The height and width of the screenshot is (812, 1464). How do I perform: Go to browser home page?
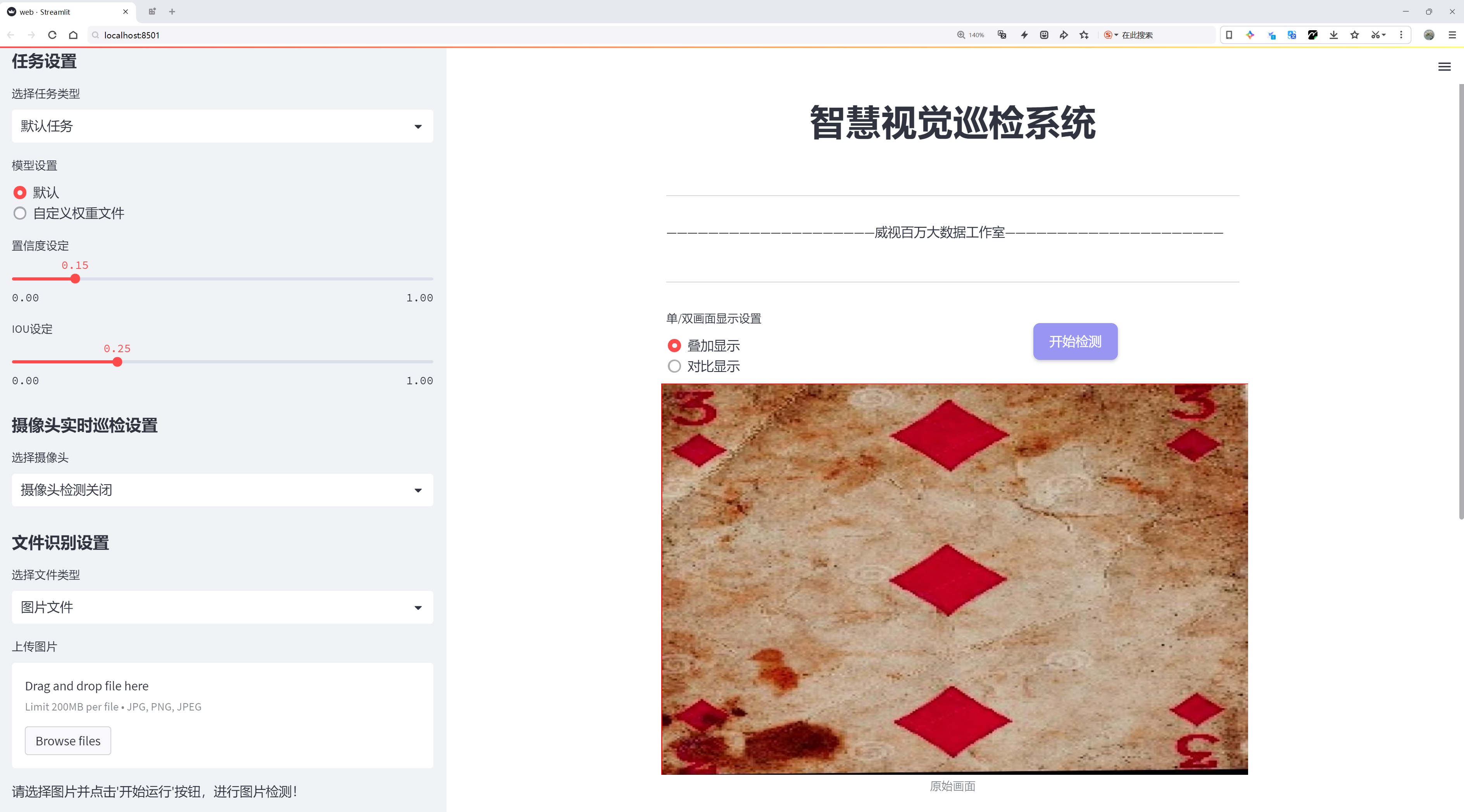[73, 35]
